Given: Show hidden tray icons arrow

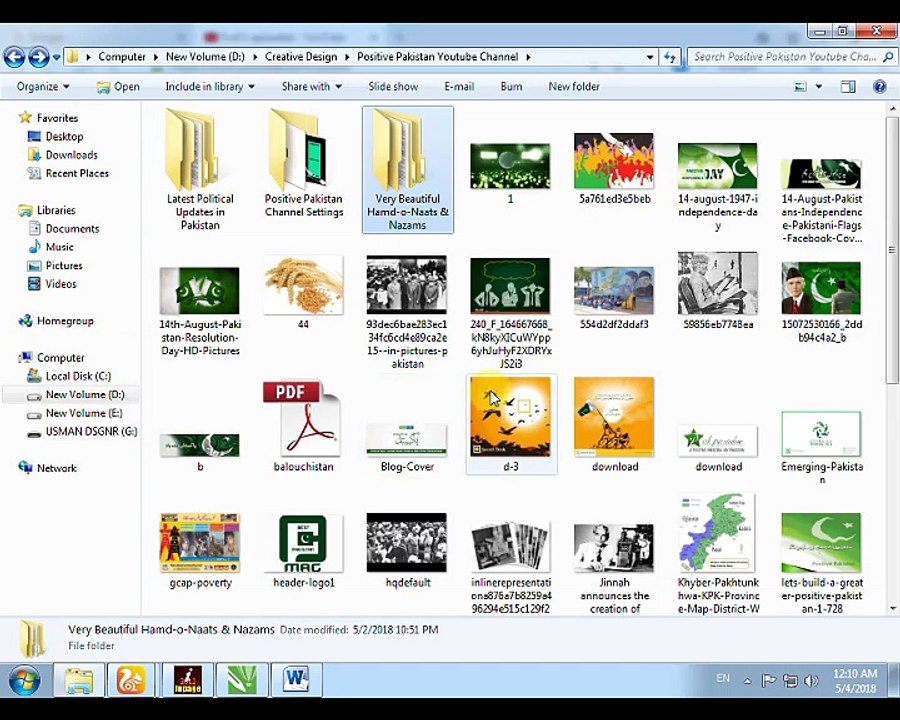Looking at the screenshot, I should point(747,682).
